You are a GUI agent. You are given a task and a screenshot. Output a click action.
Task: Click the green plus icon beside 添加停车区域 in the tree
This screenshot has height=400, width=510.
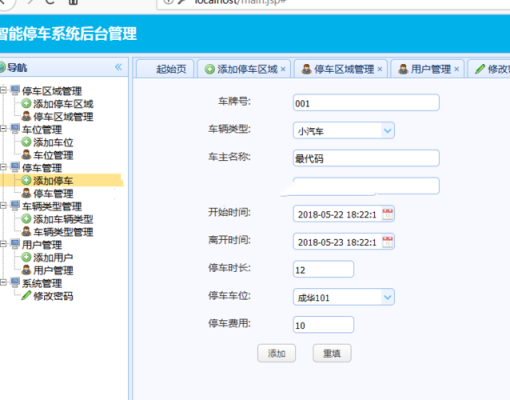tap(26, 104)
